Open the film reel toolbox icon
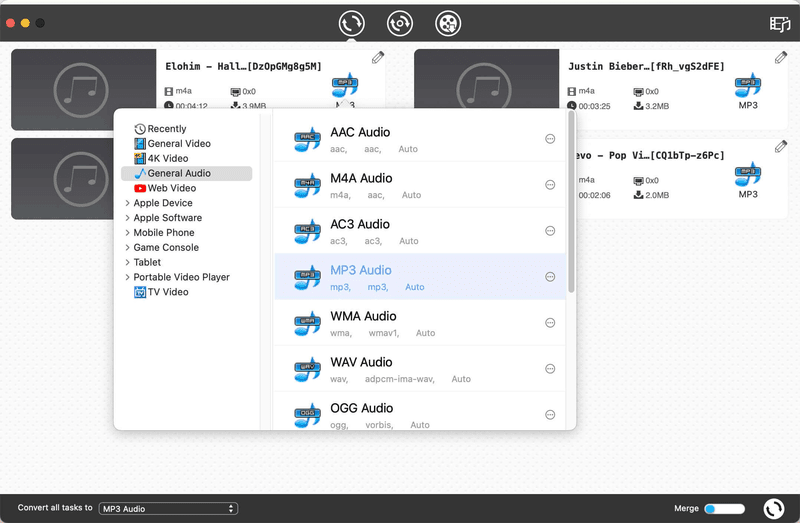 click(x=448, y=23)
